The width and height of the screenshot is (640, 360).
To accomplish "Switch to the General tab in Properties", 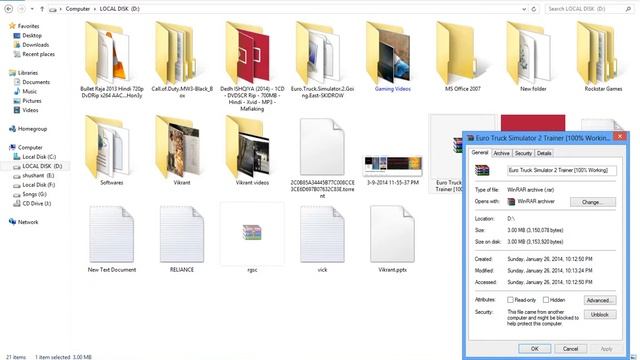I will click(x=480, y=152).
